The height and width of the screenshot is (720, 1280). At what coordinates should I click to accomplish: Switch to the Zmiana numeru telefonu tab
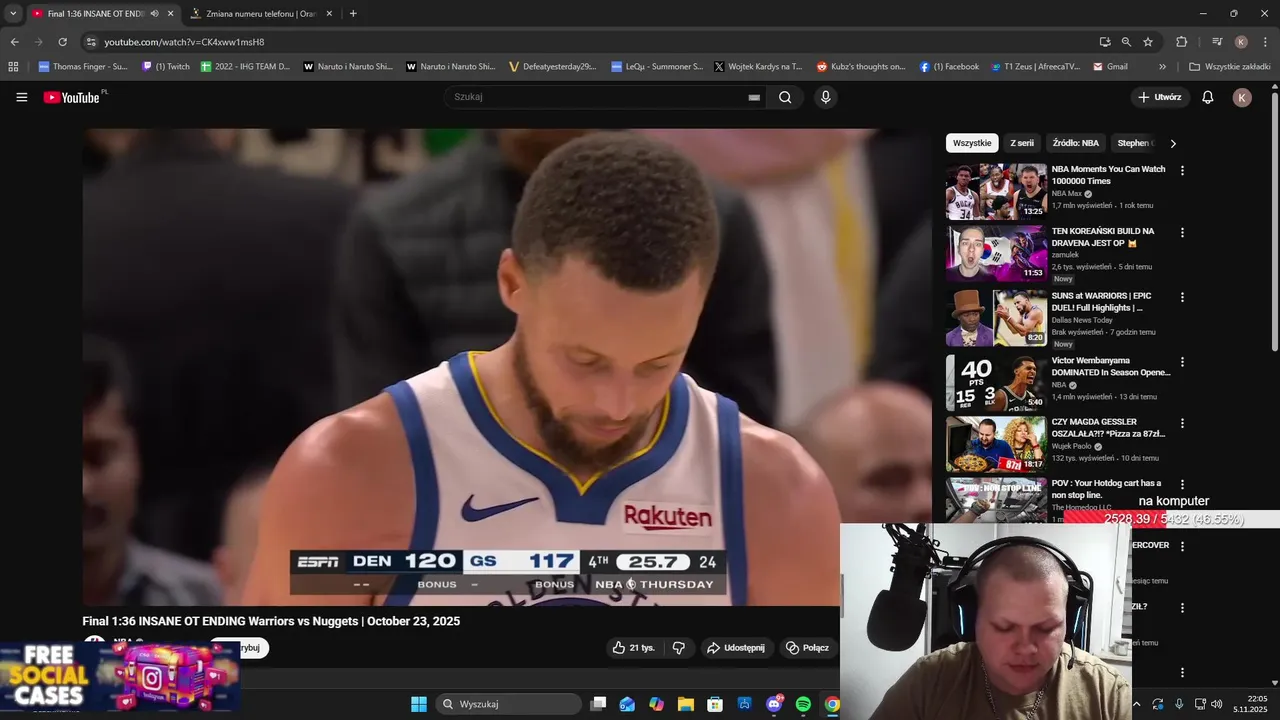(263, 14)
